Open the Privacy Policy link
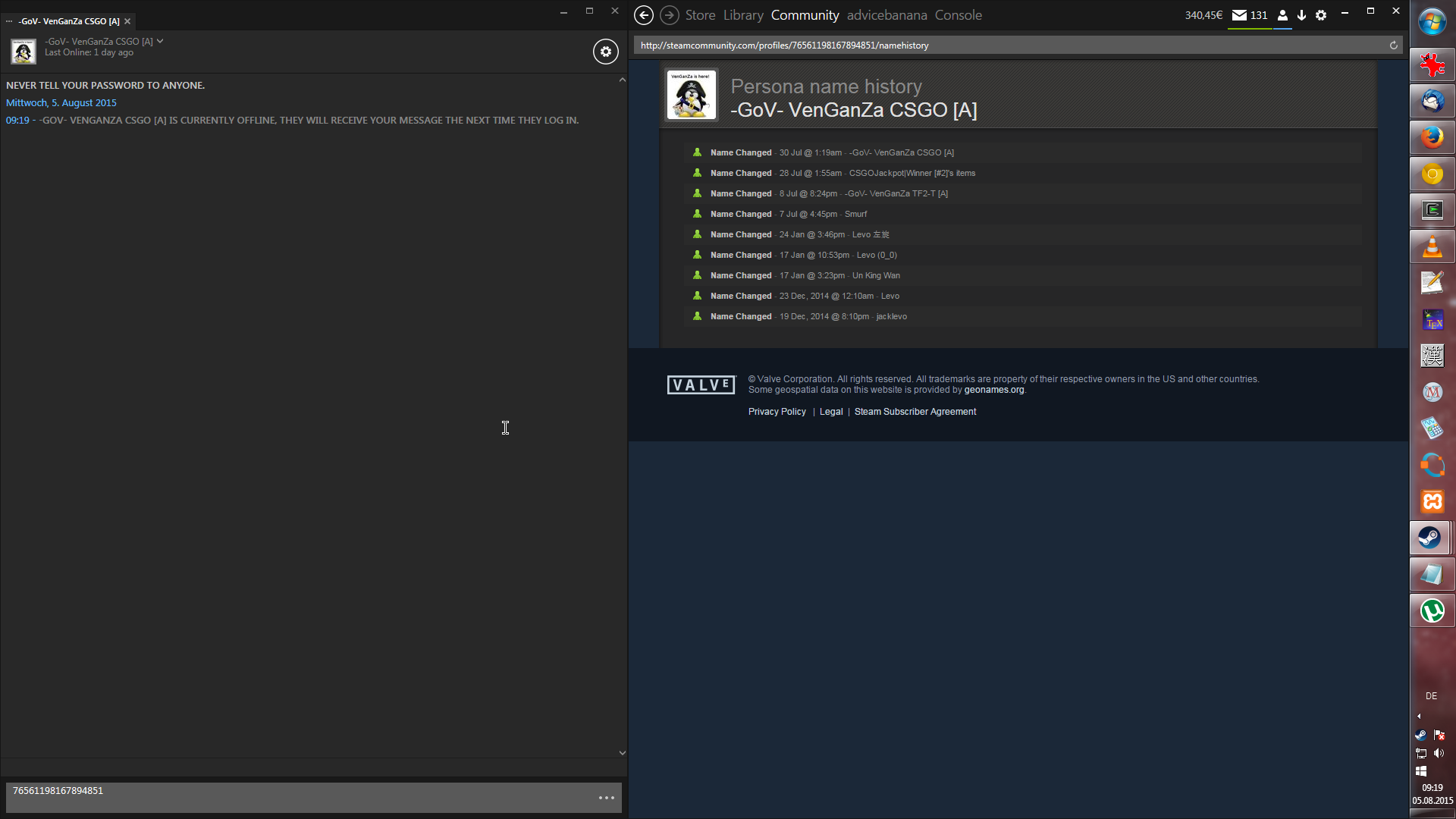1456x819 pixels. click(777, 412)
